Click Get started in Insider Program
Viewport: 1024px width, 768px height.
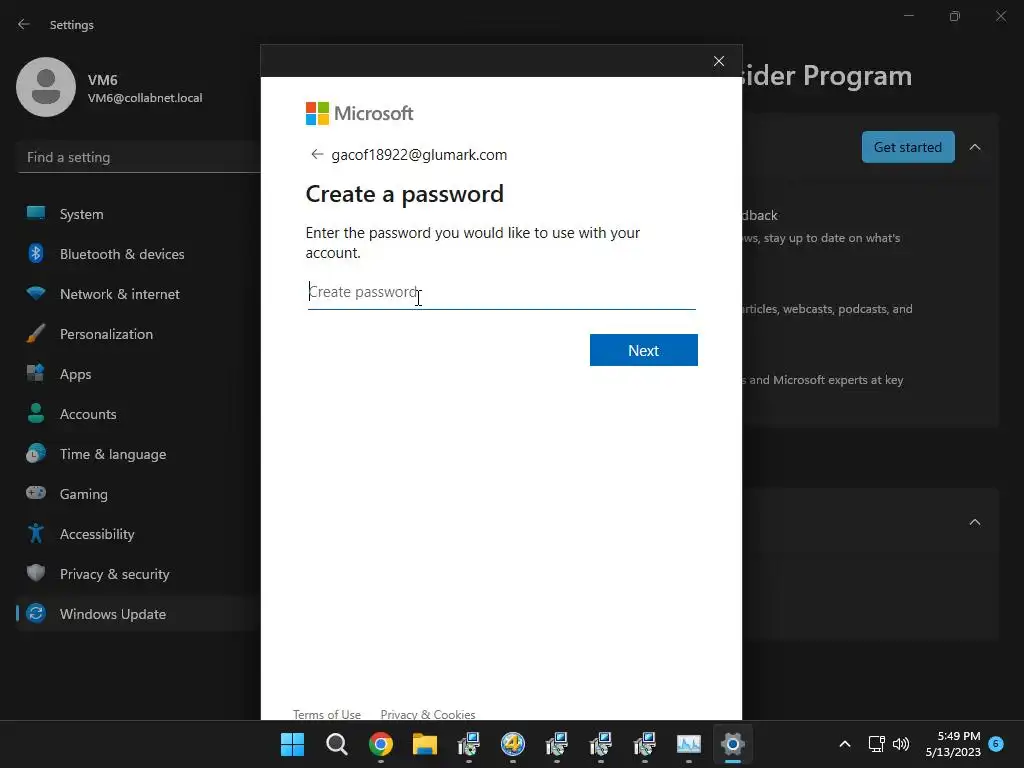click(908, 147)
